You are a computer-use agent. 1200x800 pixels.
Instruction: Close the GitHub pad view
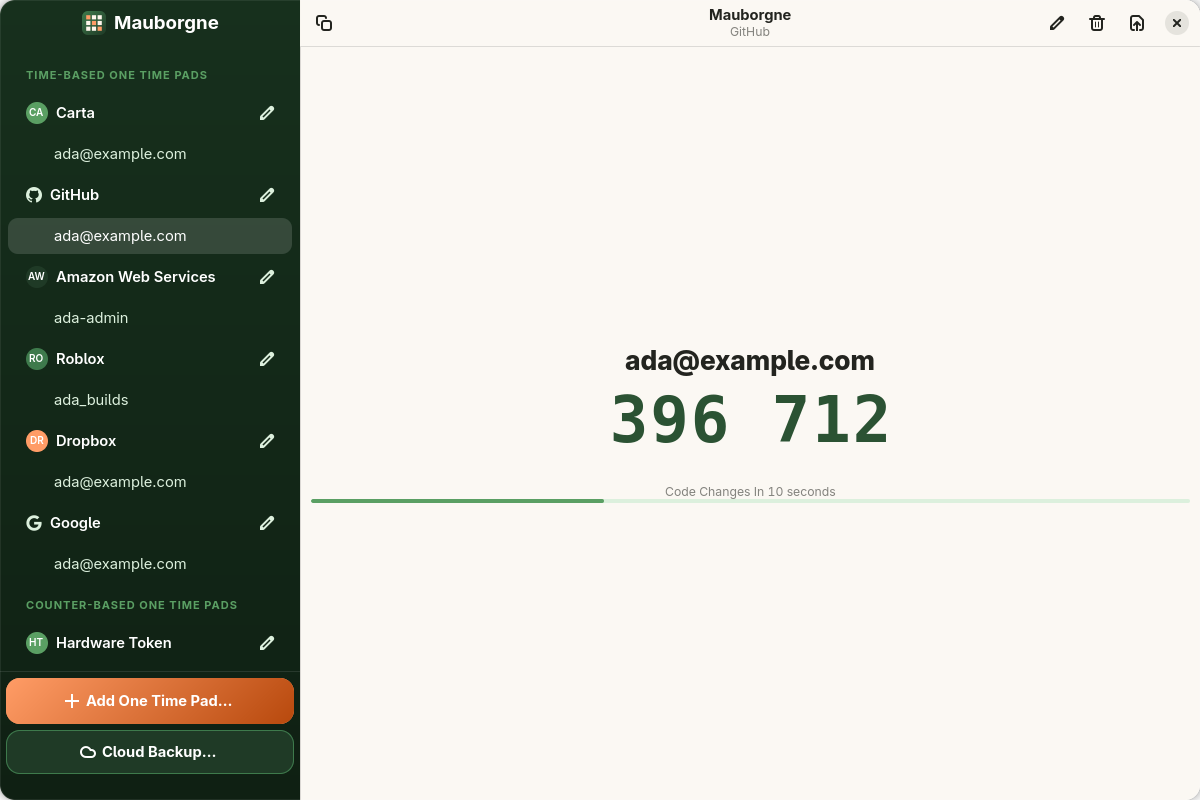click(1177, 23)
